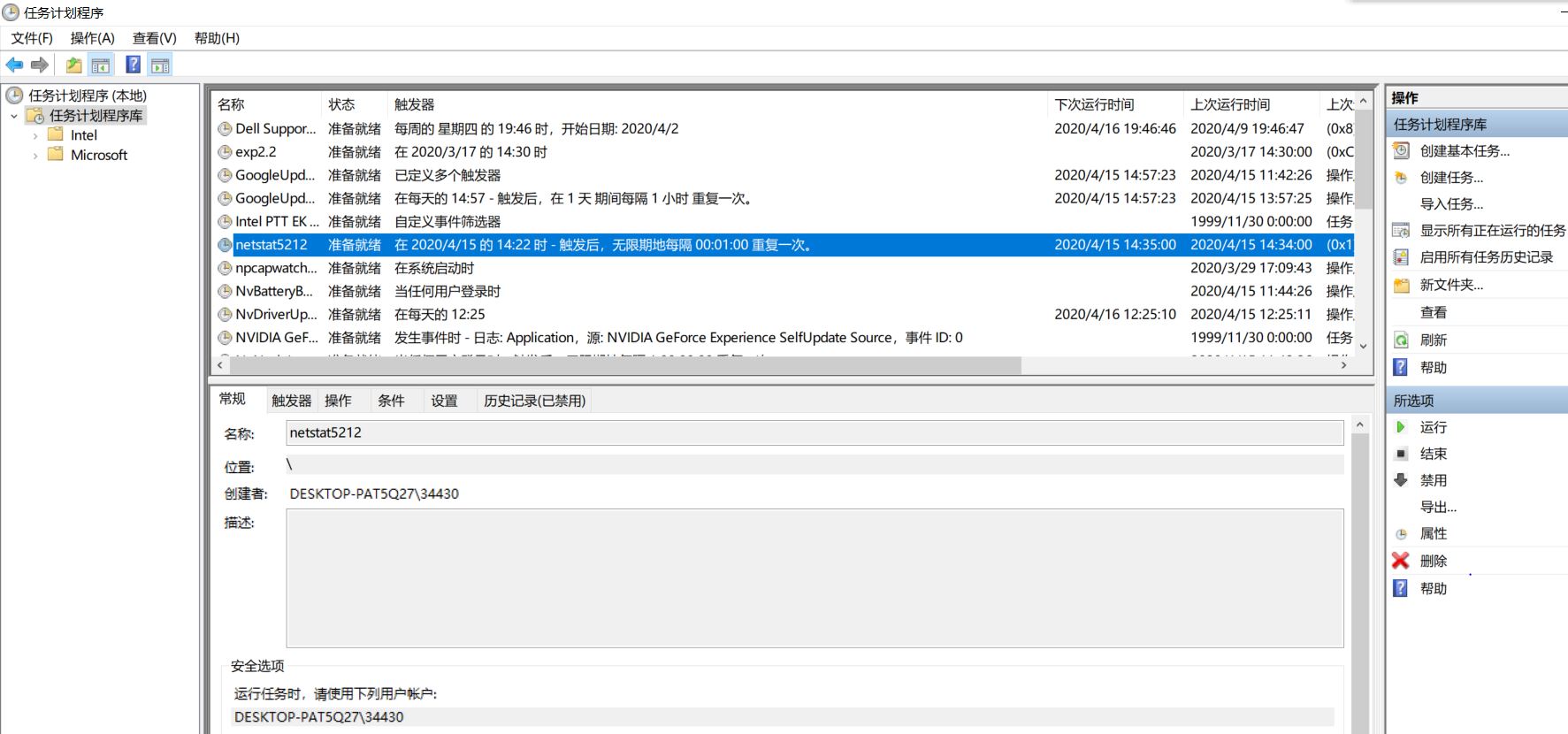Select the Intel PTT EK task row
The image size is (1568, 734).
click(x=784, y=221)
